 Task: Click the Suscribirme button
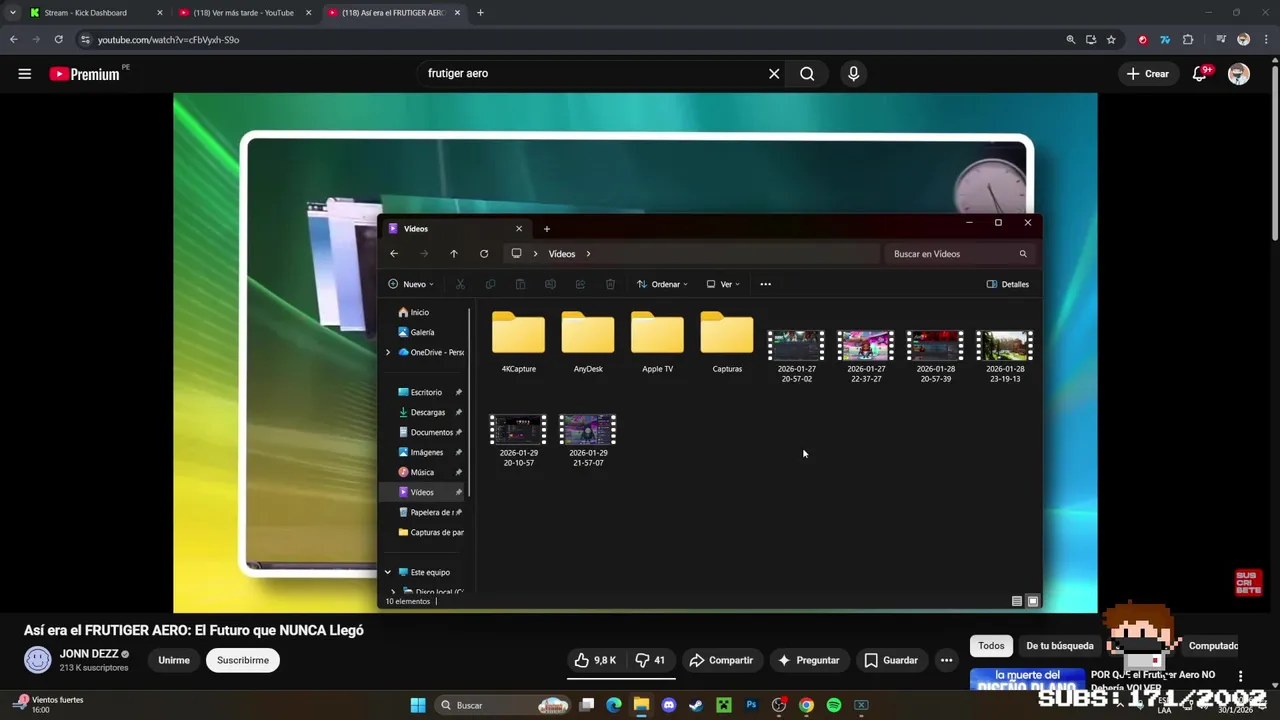click(x=243, y=660)
